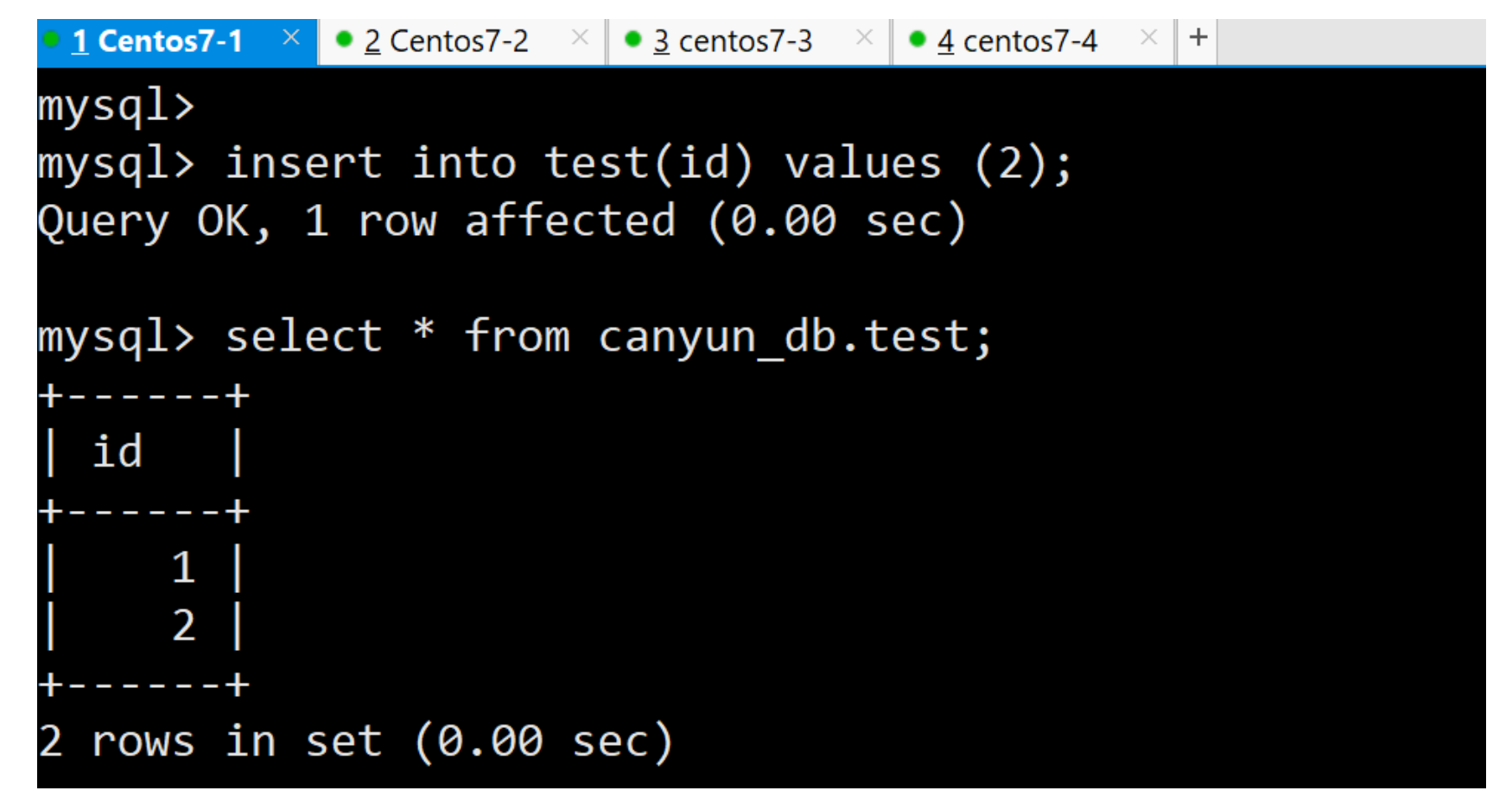Click the result row with value 2
The width and height of the screenshot is (1512, 797).
pyautogui.click(x=183, y=626)
